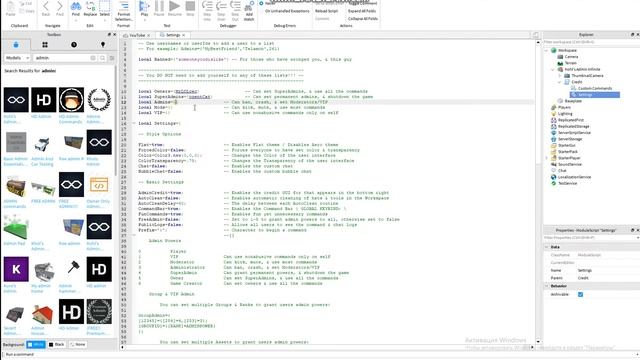Select Baseplate in the Explorer tree
This screenshot has height=360, width=640.
(573, 101)
